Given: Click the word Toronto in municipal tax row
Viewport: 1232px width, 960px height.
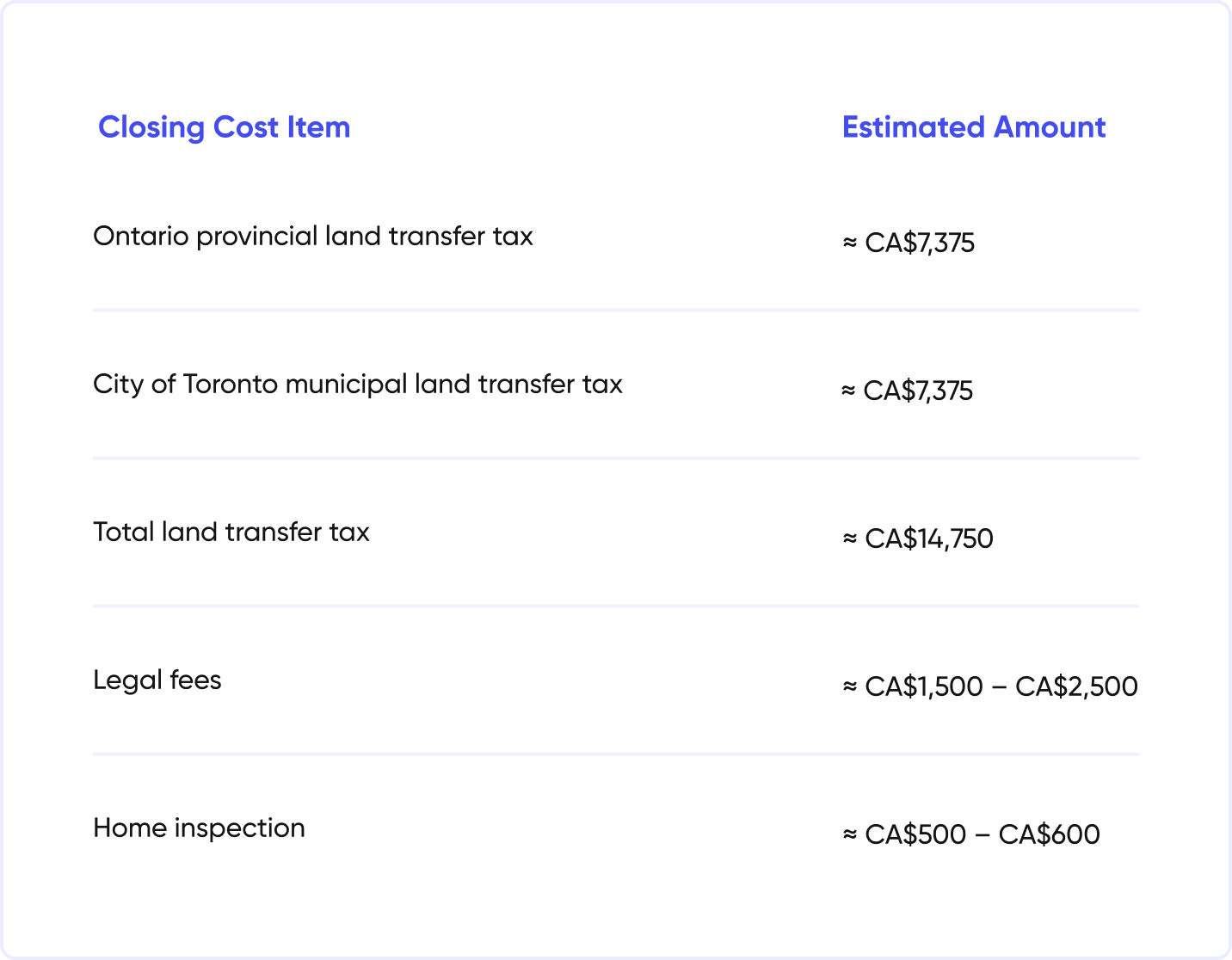Looking at the screenshot, I should 231,385.
